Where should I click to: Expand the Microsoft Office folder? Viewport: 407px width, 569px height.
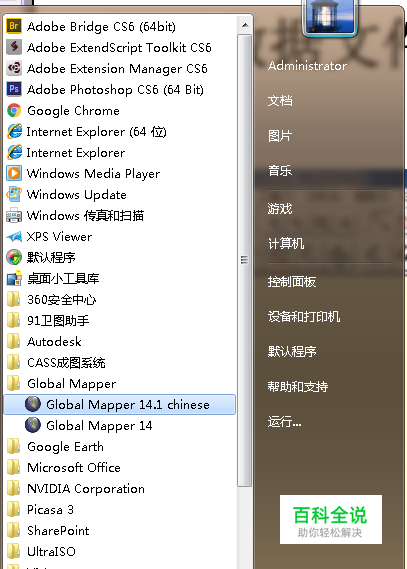[x=63, y=467]
